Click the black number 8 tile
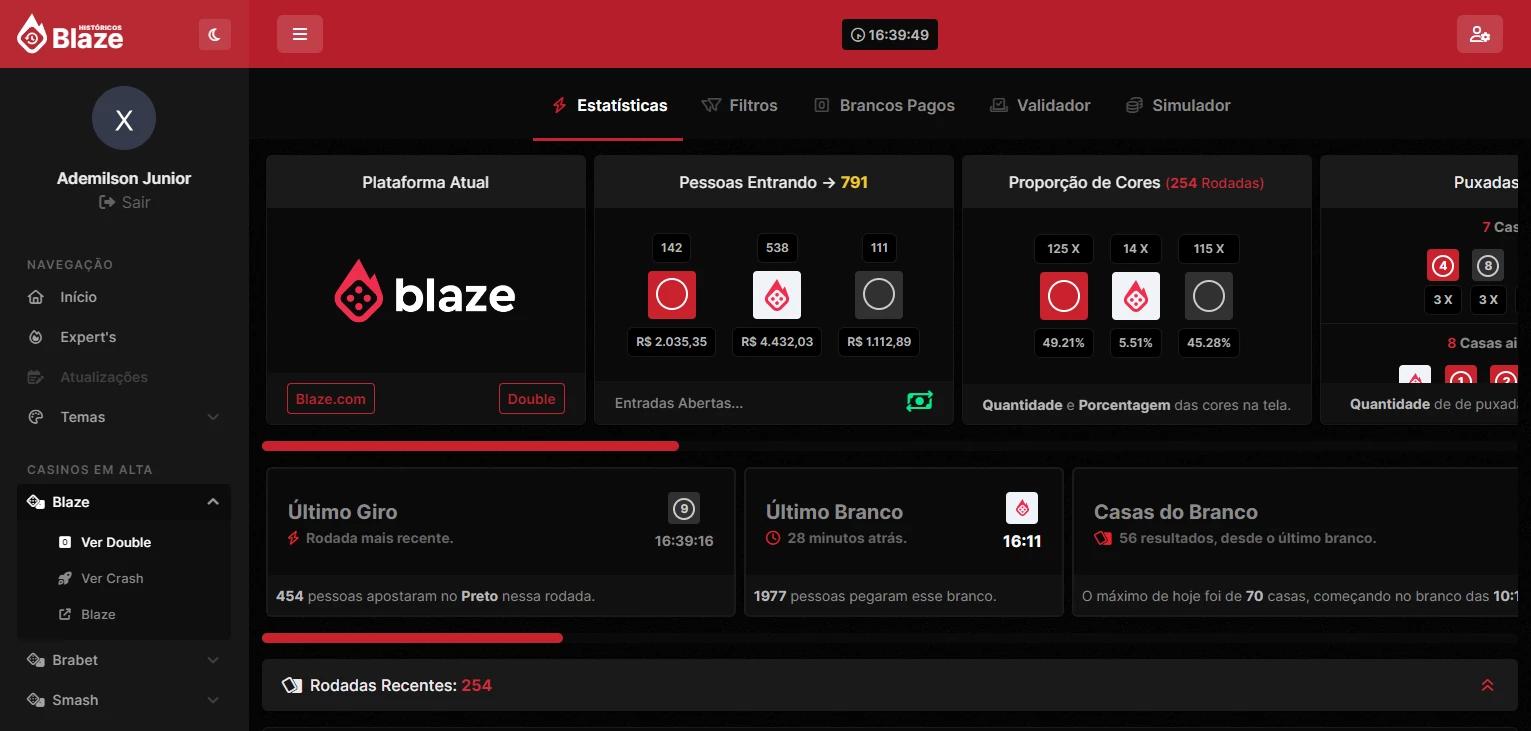This screenshot has height=731, width=1531. 1488,266
